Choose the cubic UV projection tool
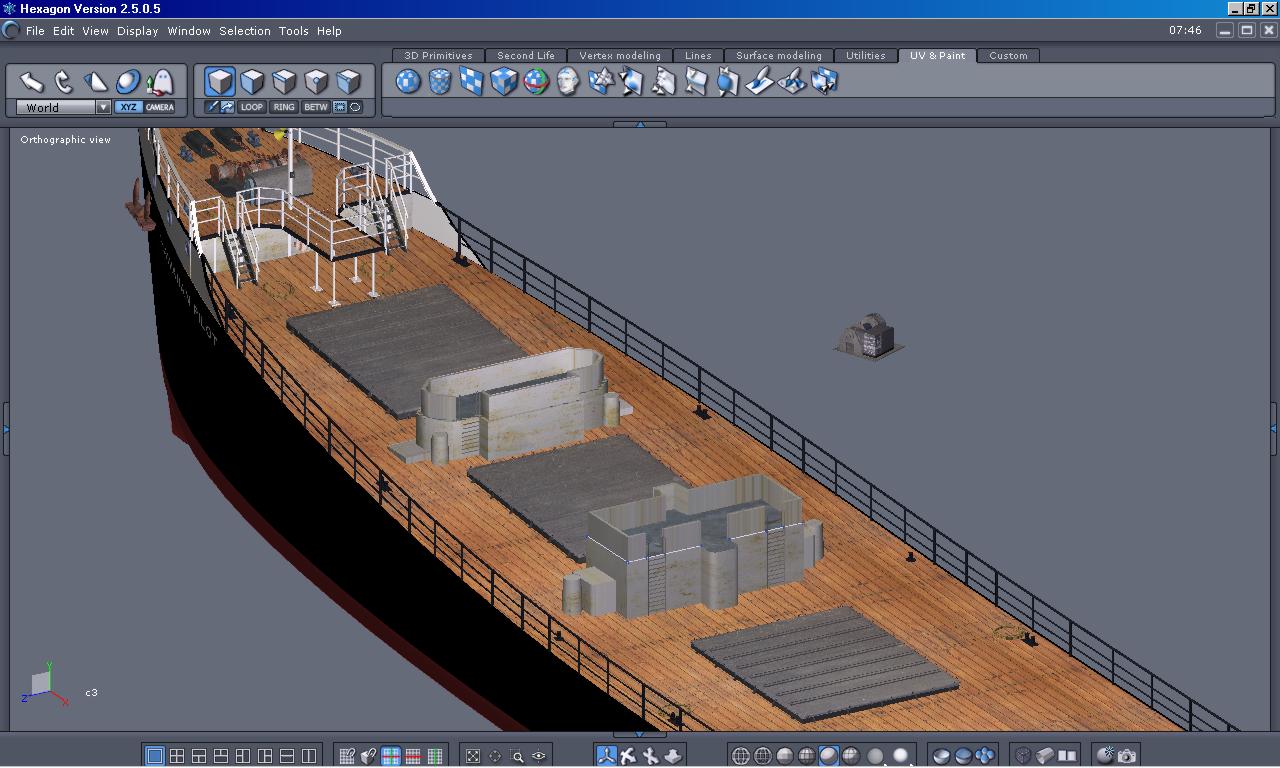Image resolution: width=1280 pixels, height=768 pixels. pos(504,81)
